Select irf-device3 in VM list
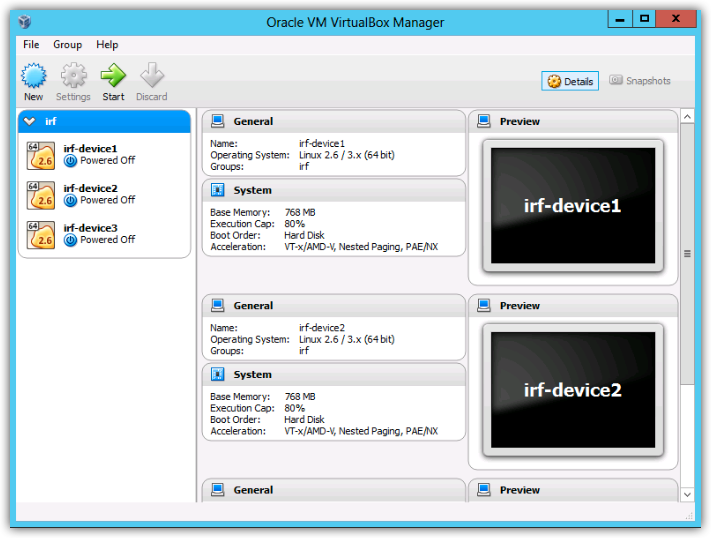 click(104, 235)
